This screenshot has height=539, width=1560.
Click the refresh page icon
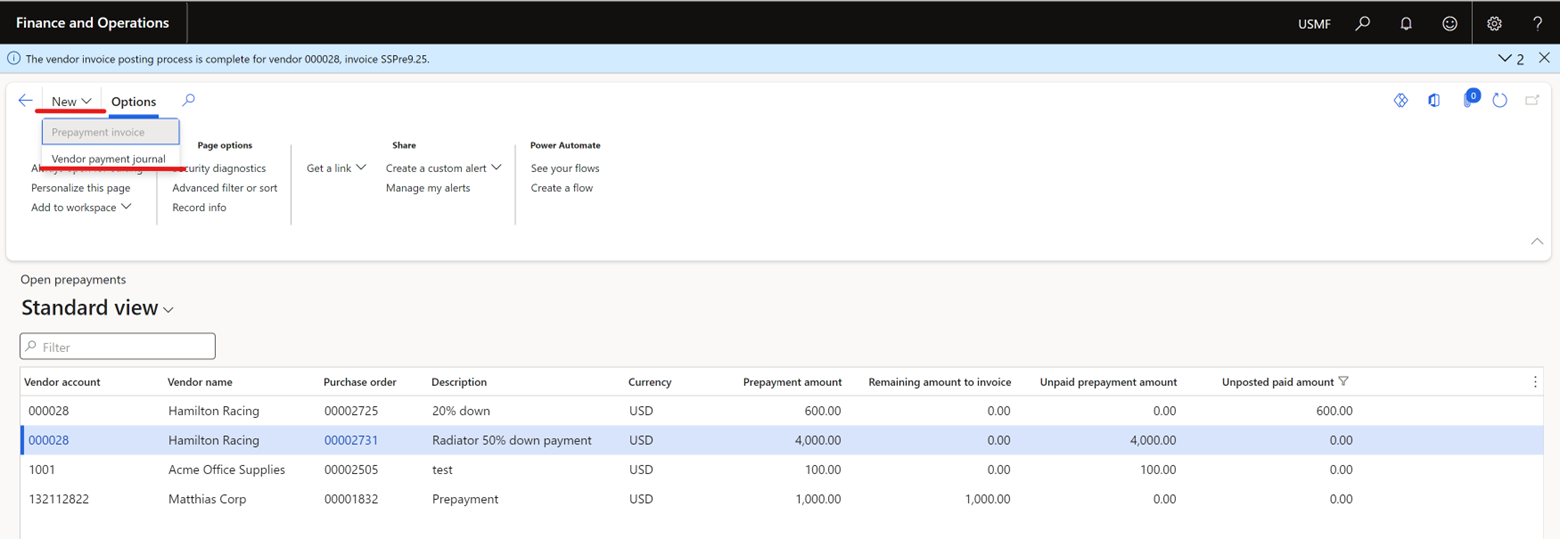tap(1499, 101)
